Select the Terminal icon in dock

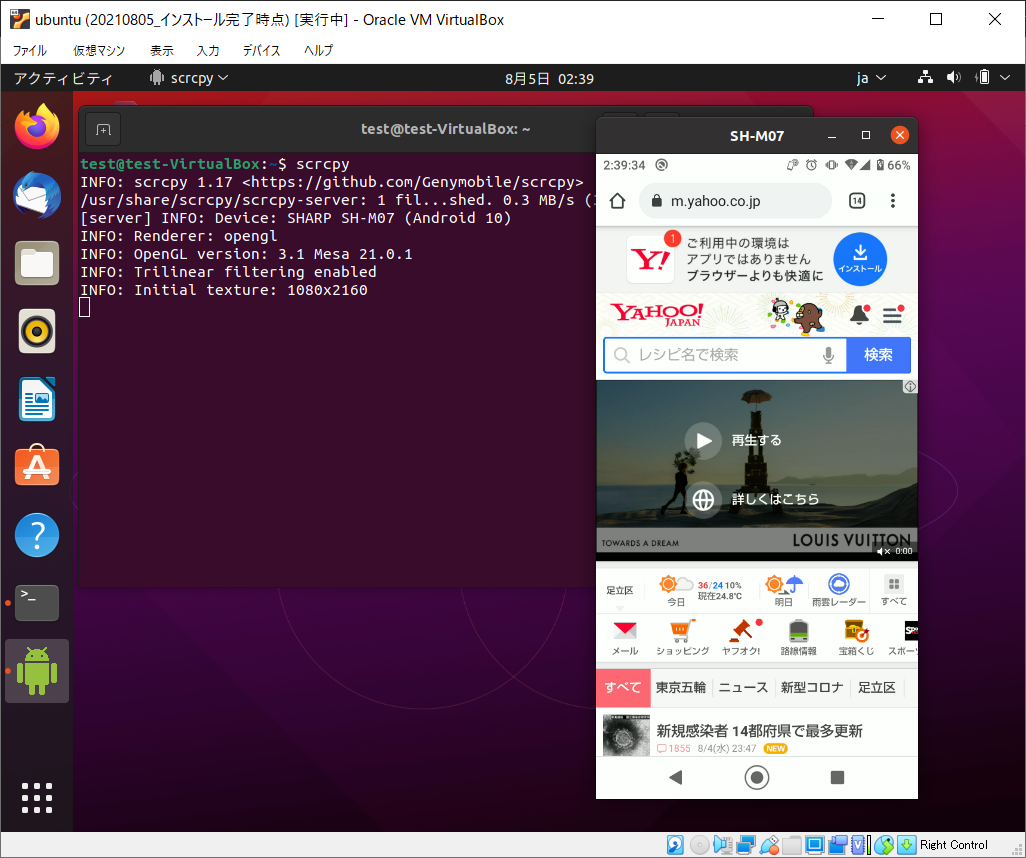[x=37, y=603]
